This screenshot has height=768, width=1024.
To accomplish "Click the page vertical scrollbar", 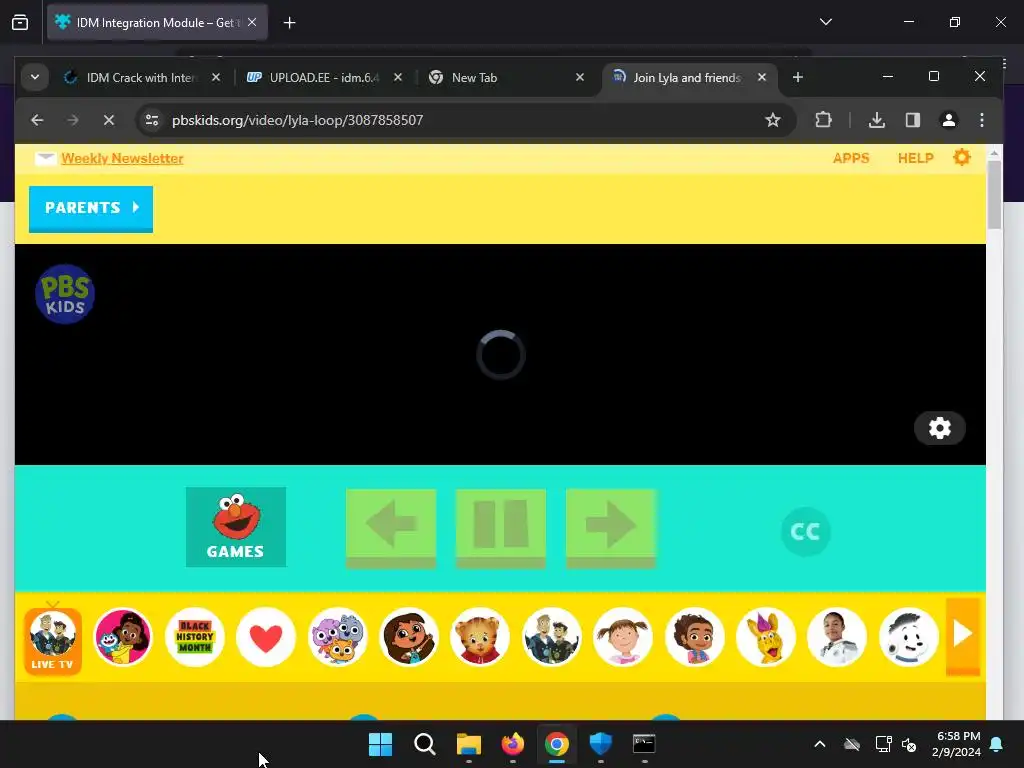I will point(994,195).
